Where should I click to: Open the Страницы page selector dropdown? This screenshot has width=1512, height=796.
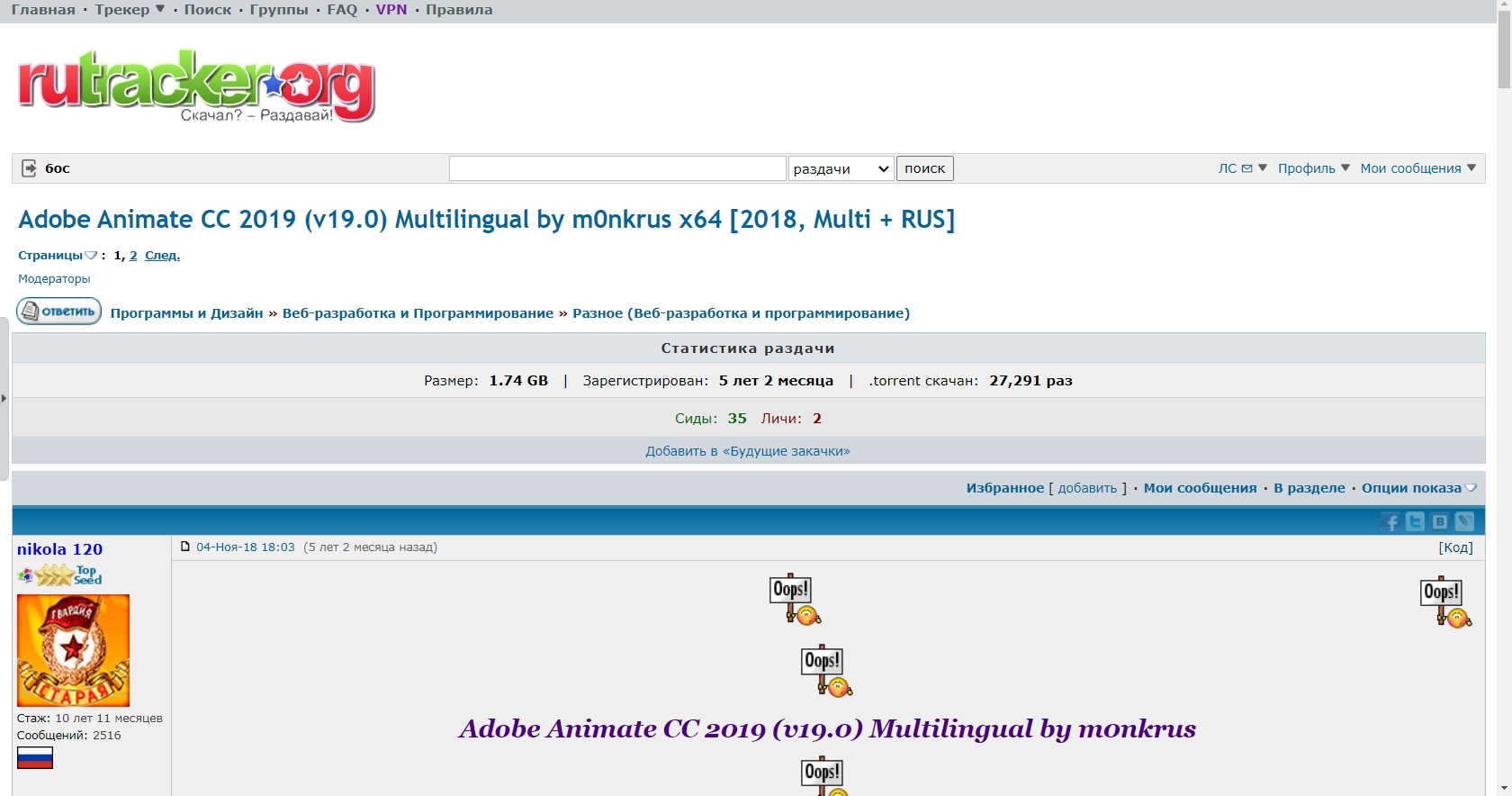pyautogui.click(x=58, y=256)
